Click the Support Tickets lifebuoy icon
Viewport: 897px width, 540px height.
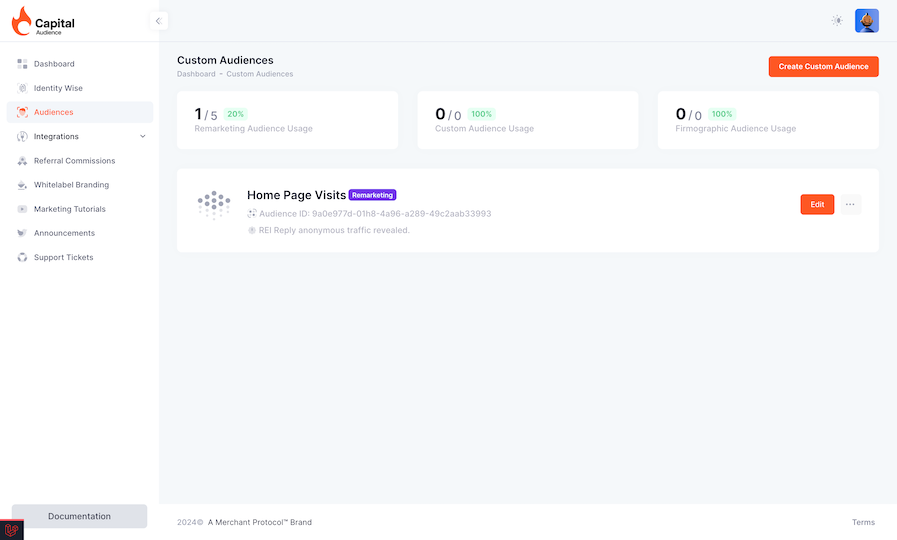[22, 257]
